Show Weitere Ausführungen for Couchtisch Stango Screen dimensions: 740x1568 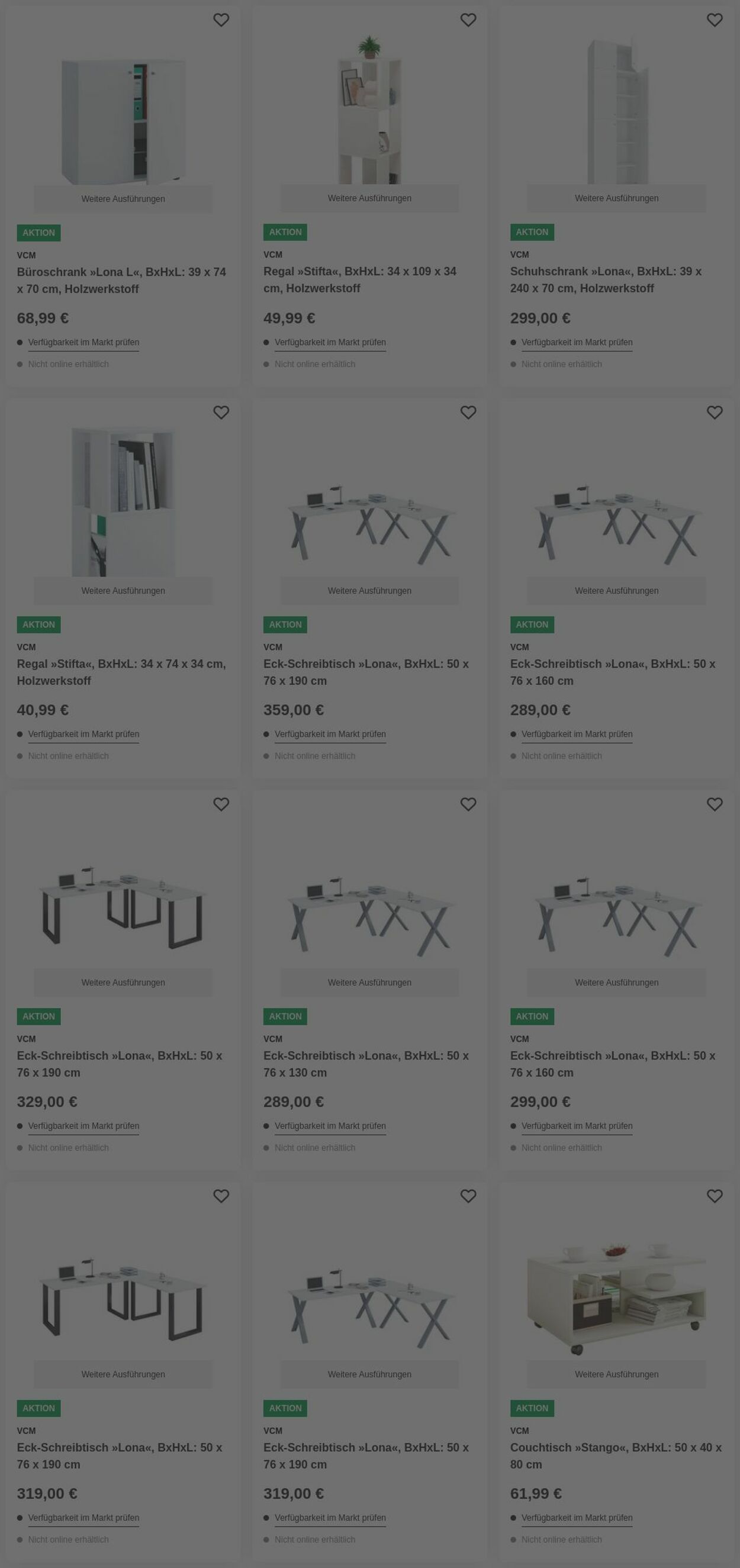point(616,1374)
